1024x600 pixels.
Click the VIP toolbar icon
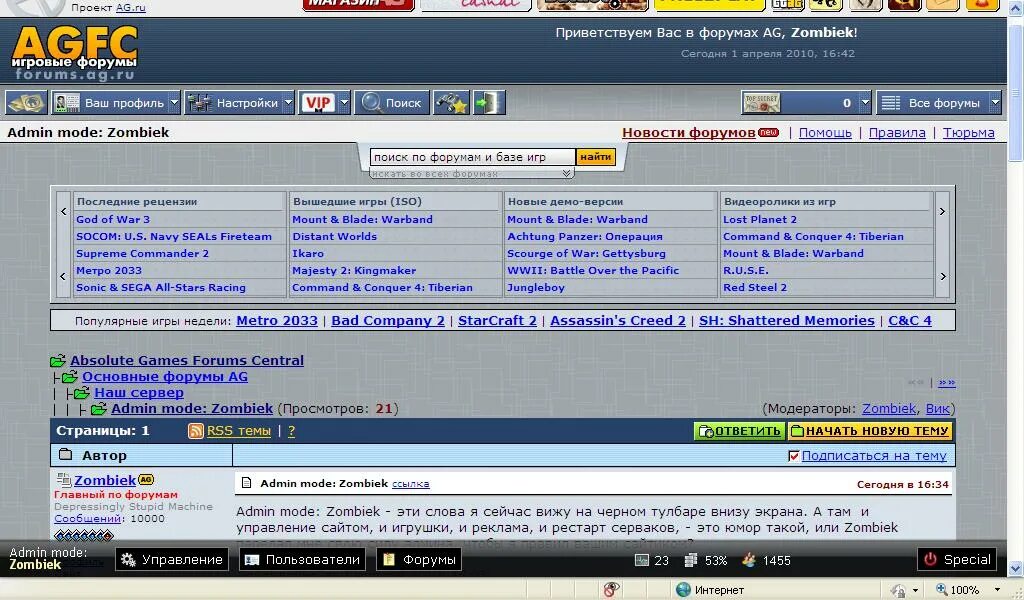pos(317,103)
